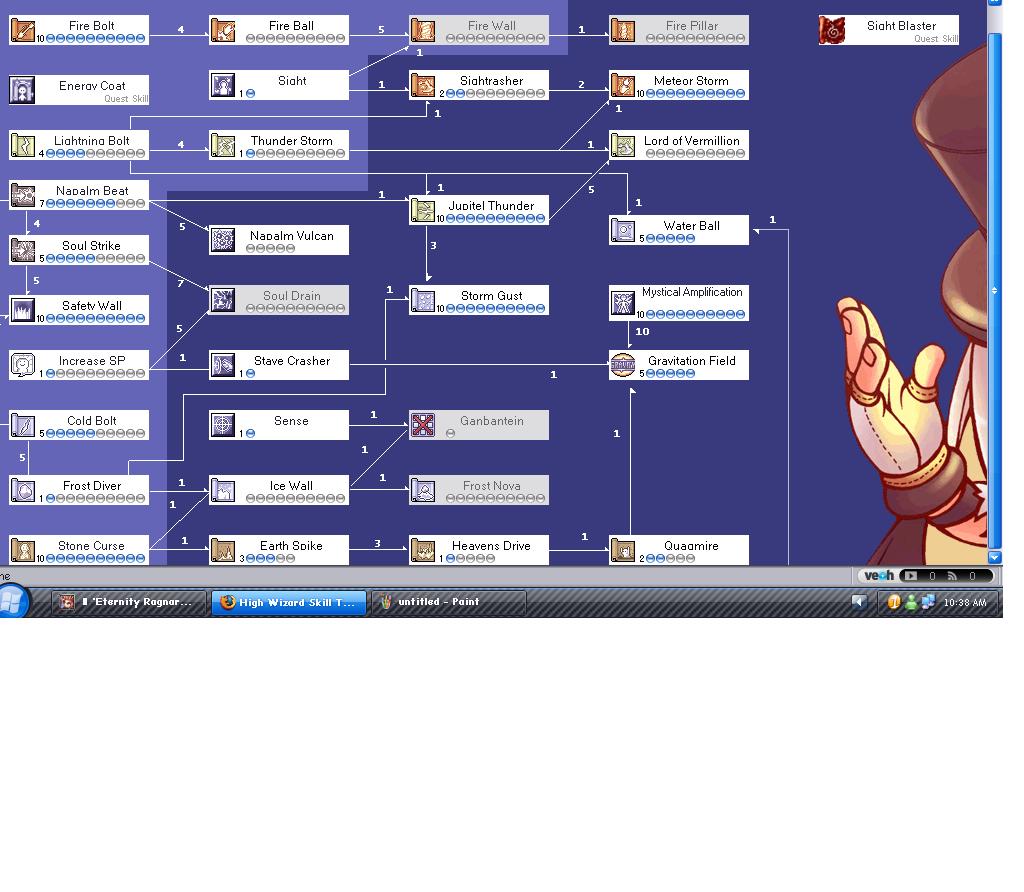Click the Soul Drain skill name
Screen dimensions: 1024x892
coord(291,296)
